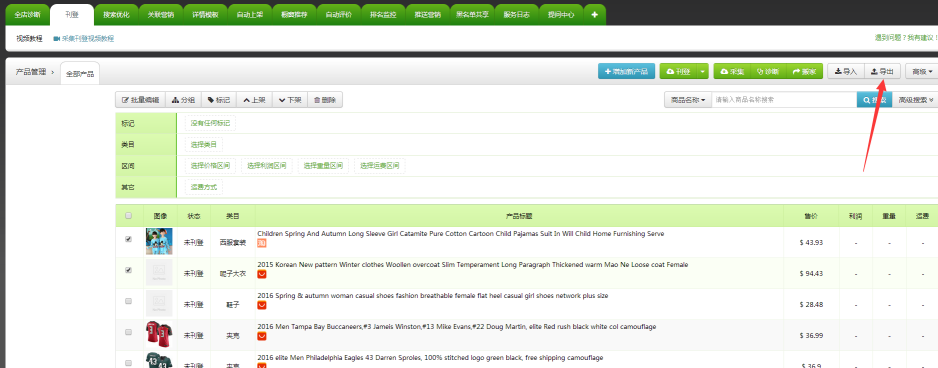This screenshot has width=938, height=368.
Task: Click the 选择利润区间 profit range filter
Action: click(267, 166)
